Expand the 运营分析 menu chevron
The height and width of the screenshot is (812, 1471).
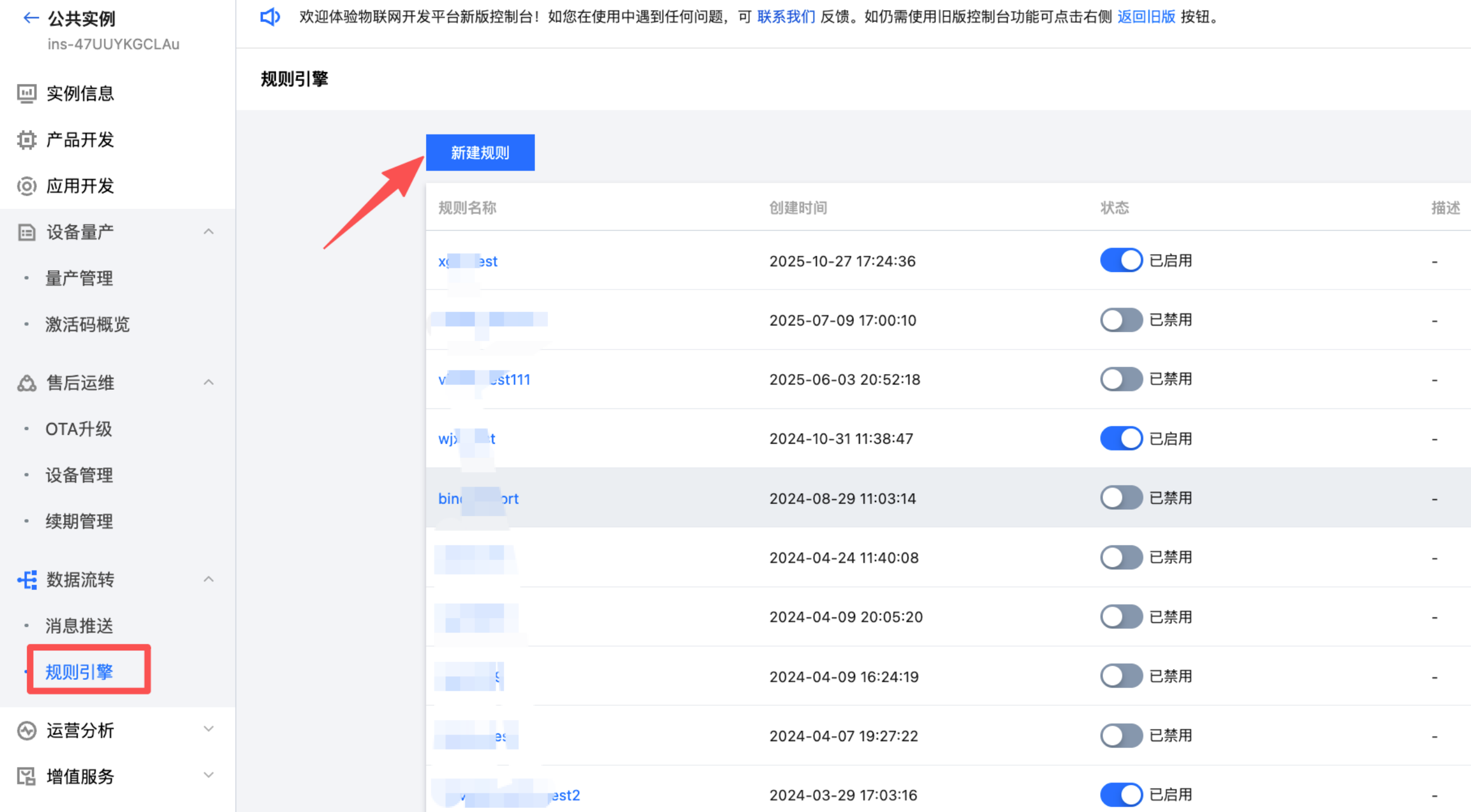(x=209, y=729)
